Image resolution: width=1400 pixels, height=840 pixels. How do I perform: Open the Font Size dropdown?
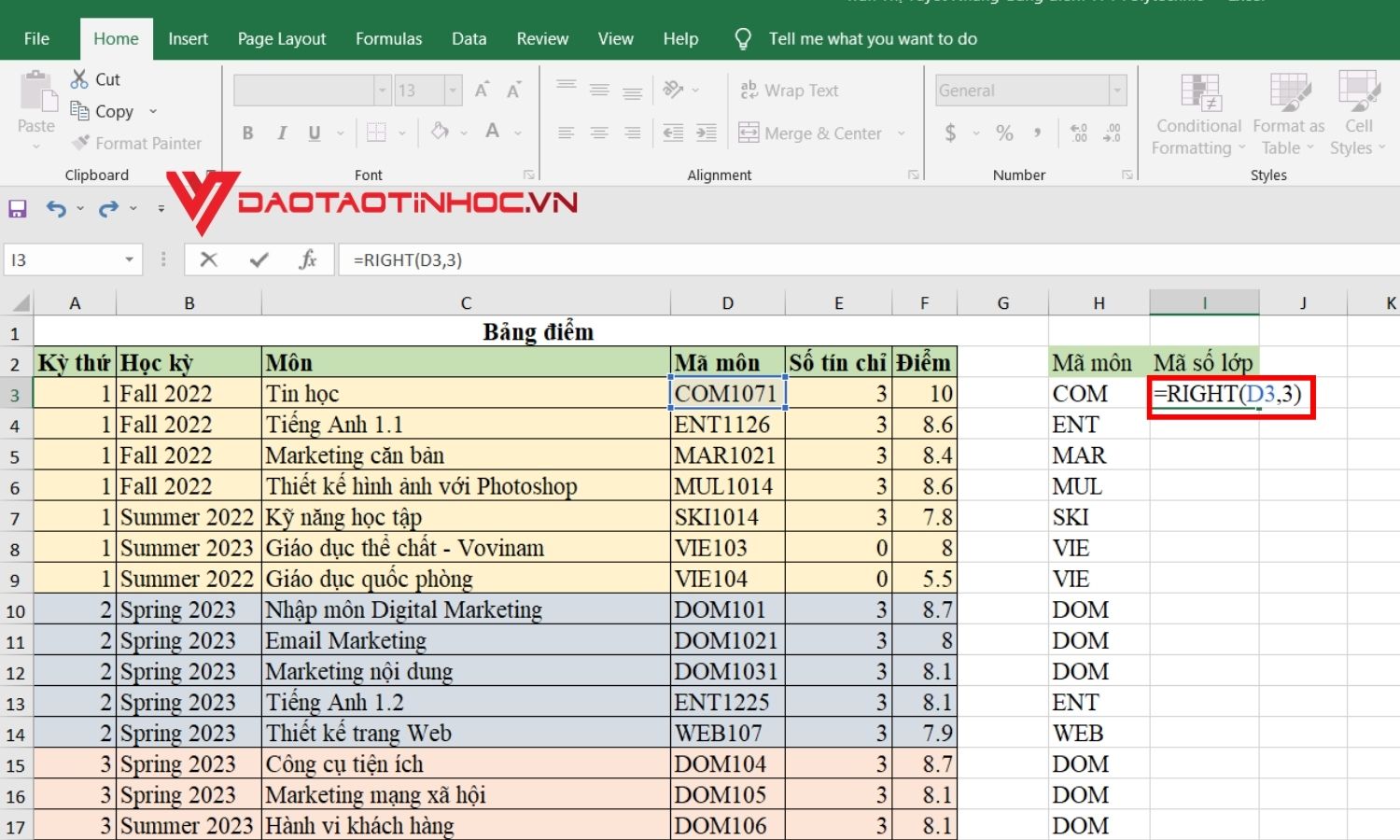[x=451, y=90]
